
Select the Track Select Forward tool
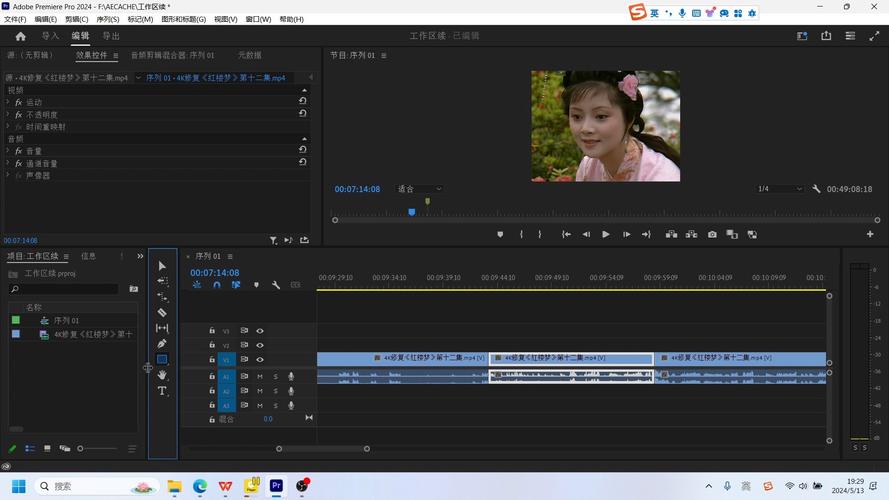162,281
